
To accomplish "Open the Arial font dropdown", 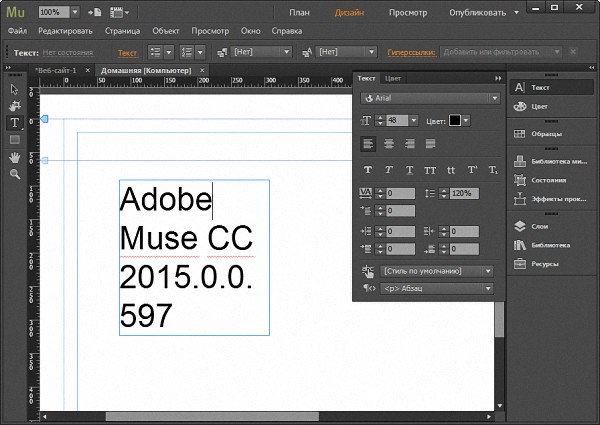I will point(494,98).
